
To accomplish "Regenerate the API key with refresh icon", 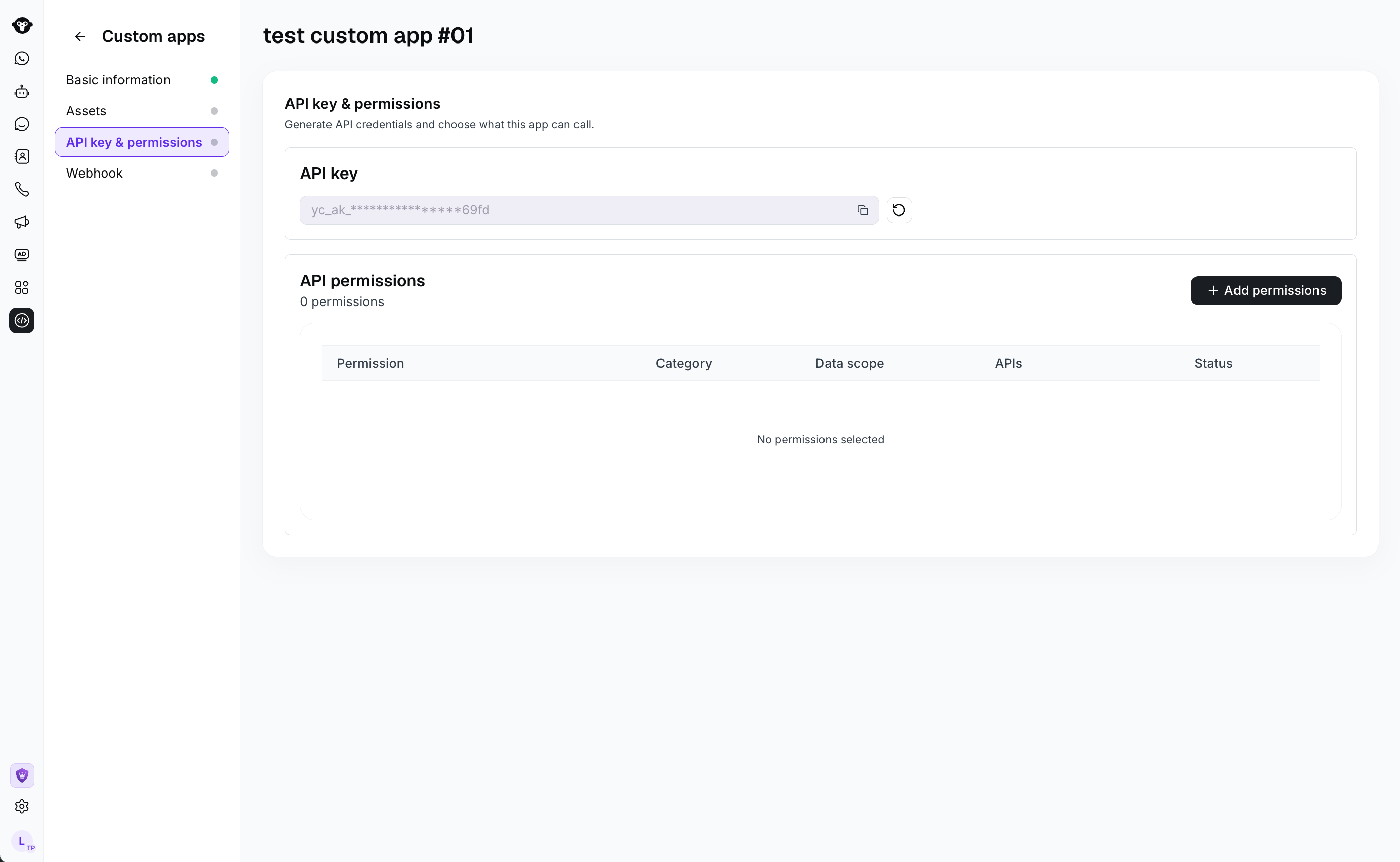I will point(899,210).
